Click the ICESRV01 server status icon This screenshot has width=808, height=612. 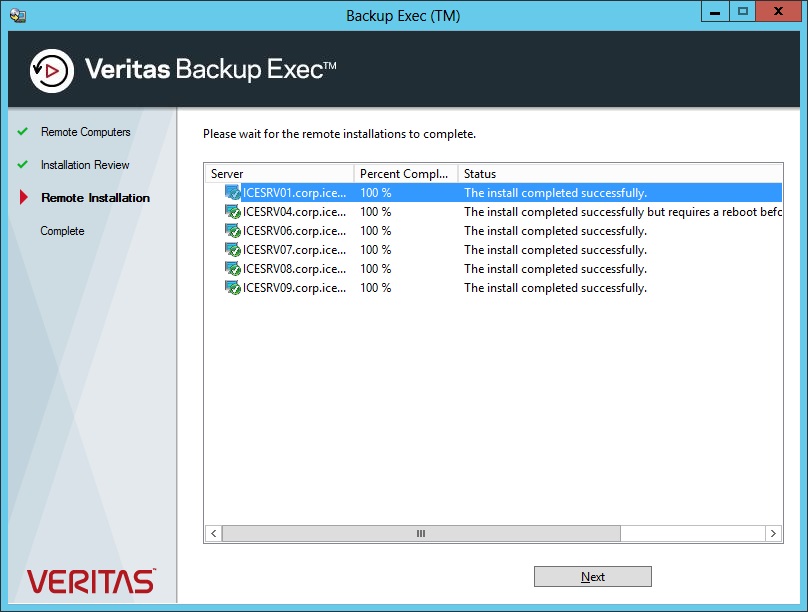[x=233, y=193]
